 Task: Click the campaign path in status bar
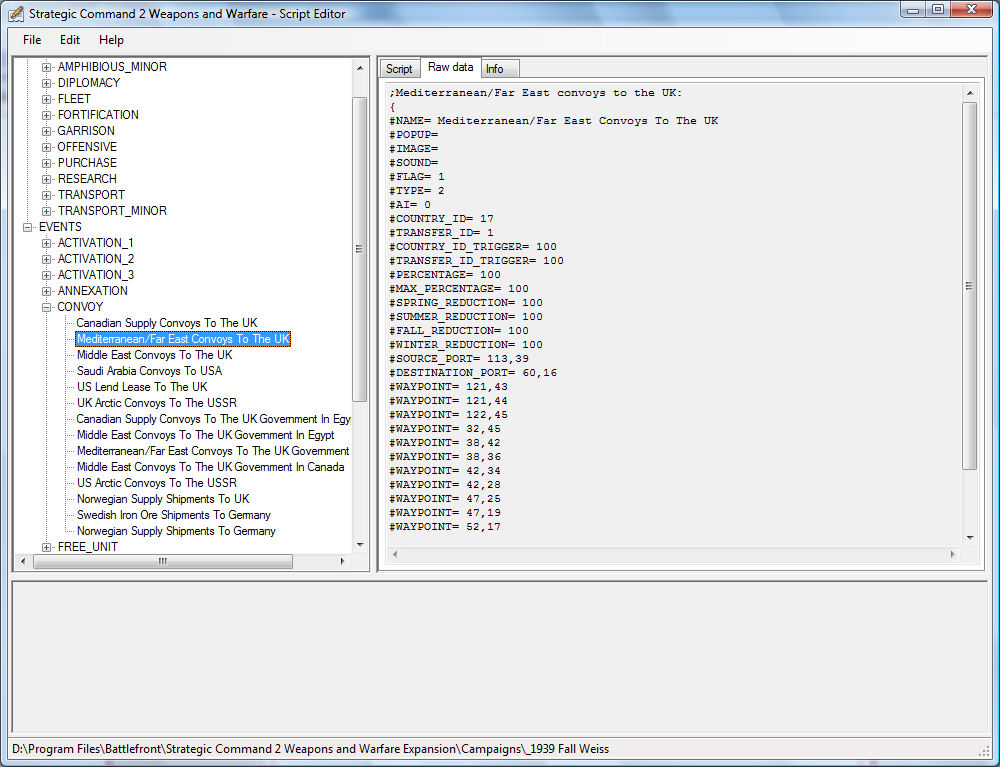tap(310, 749)
